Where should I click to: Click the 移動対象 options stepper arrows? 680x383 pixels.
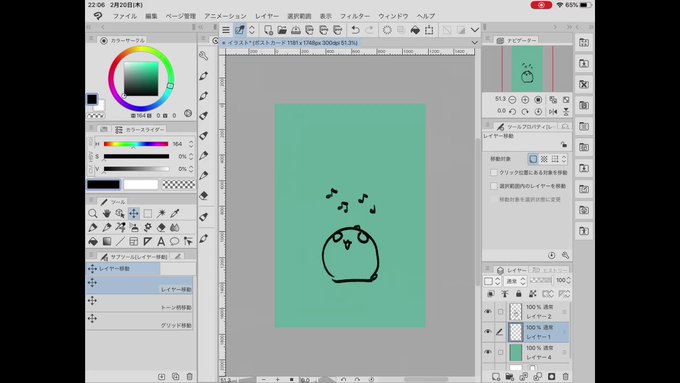564,159
